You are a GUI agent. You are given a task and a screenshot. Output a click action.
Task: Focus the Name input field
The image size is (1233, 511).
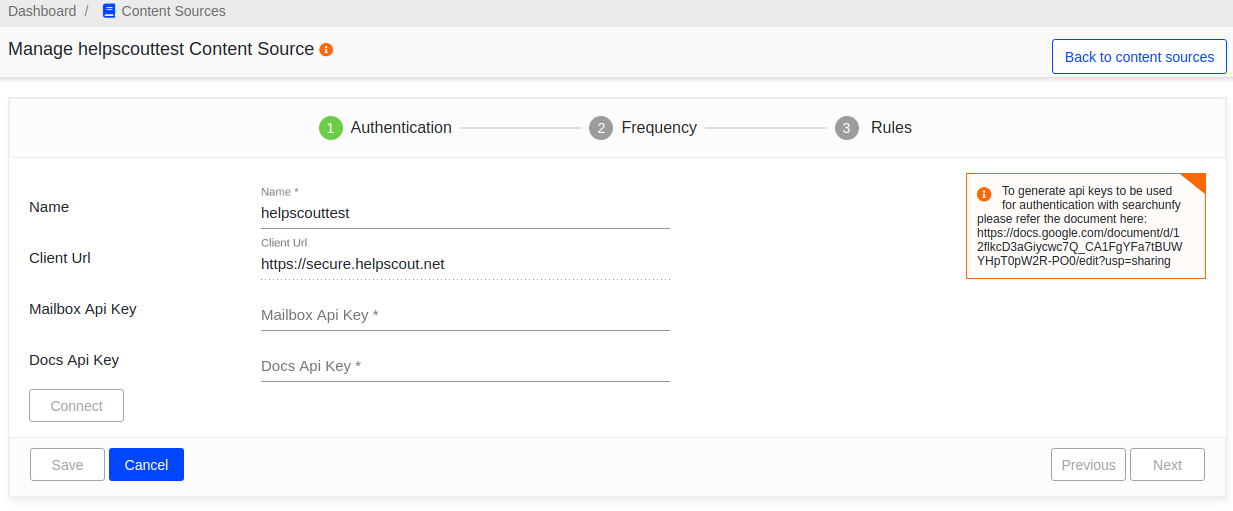point(465,213)
